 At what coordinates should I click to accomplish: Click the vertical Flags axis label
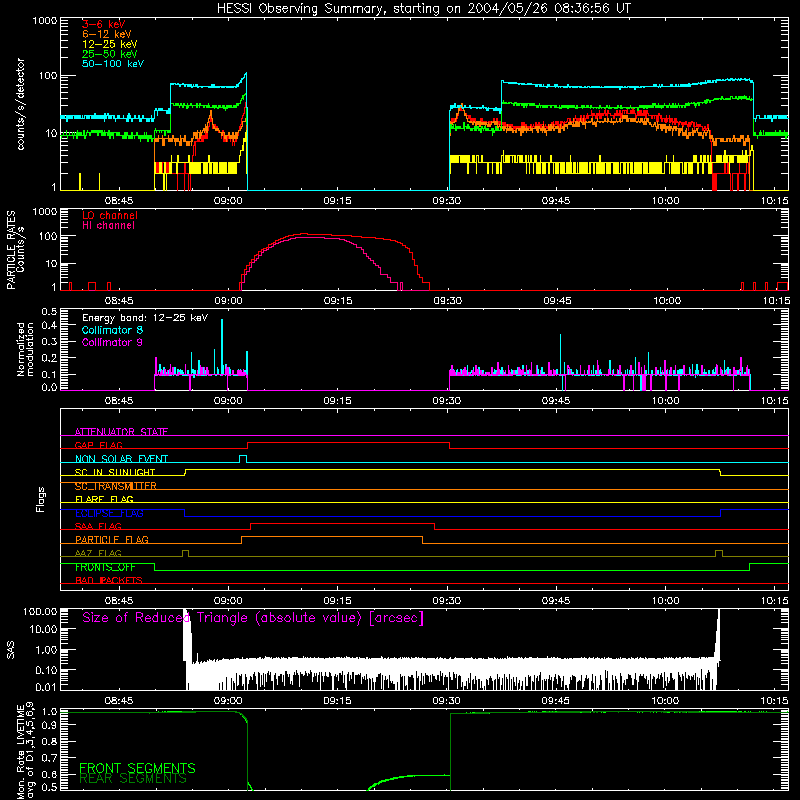[x=41, y=499]
